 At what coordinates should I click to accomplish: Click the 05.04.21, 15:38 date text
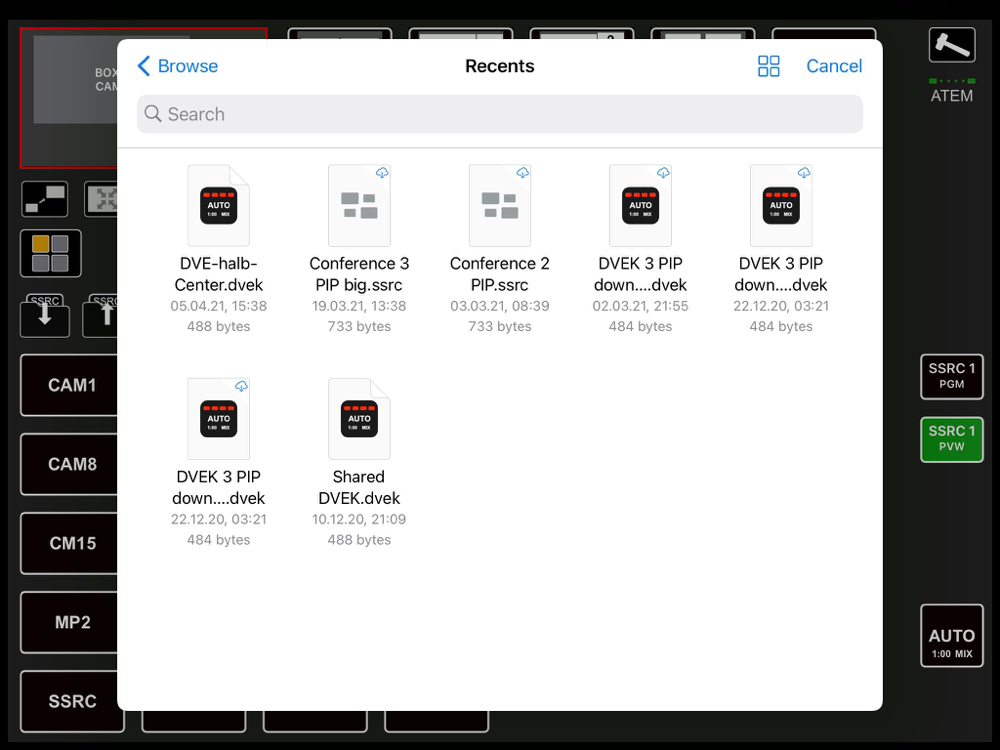pyautogui.click(x=219, y=306)
